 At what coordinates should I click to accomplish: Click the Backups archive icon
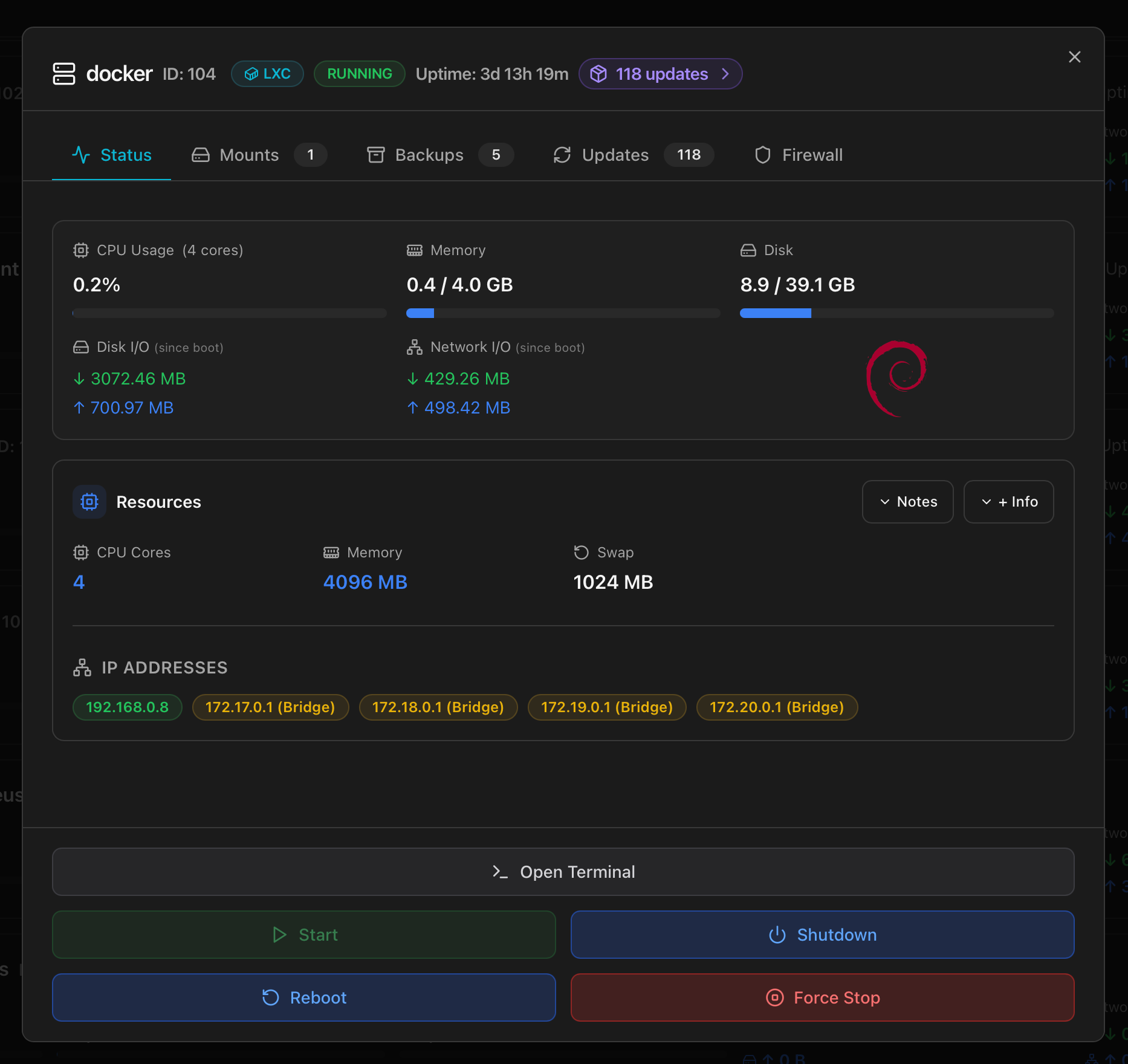click(x=376, y=155)
